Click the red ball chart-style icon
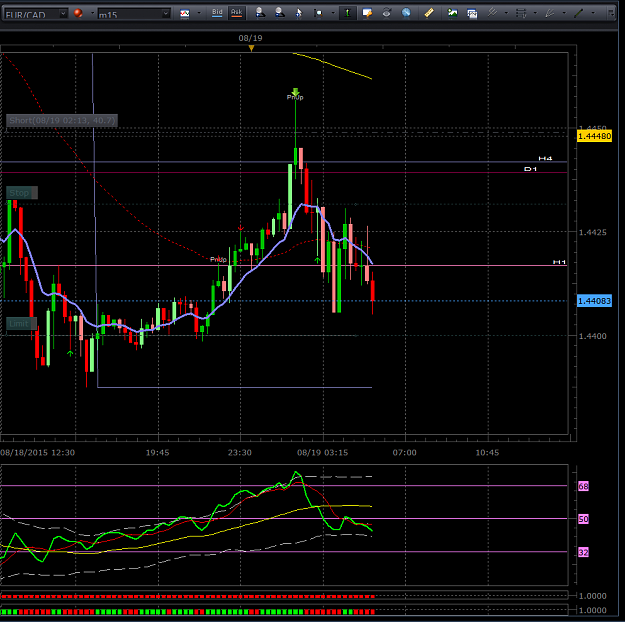Image resolution: width=625 pixels, height=622 pixels. point(79,13)
